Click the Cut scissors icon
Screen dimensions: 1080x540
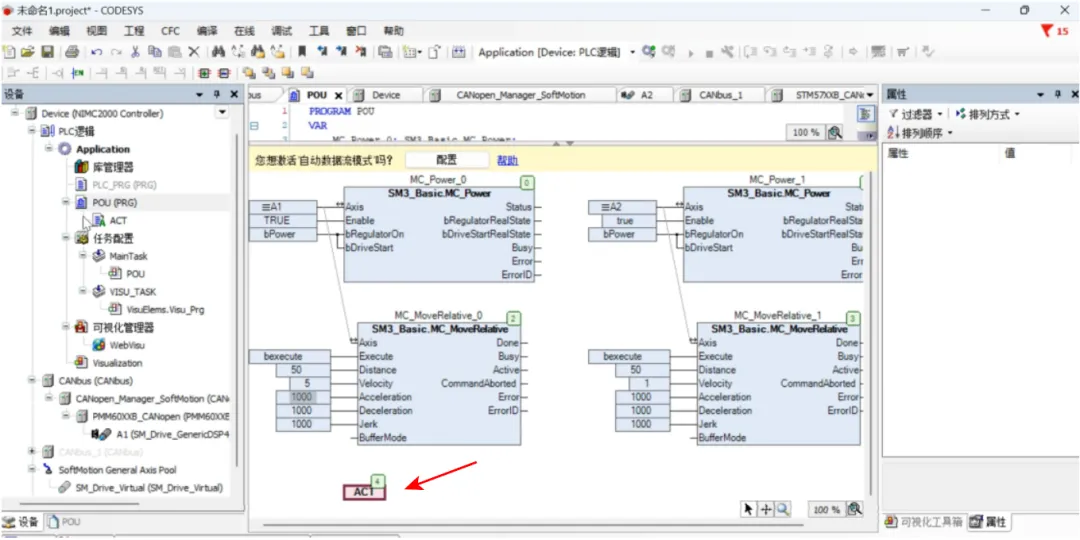pyautogui.click(x=136, y=52)
